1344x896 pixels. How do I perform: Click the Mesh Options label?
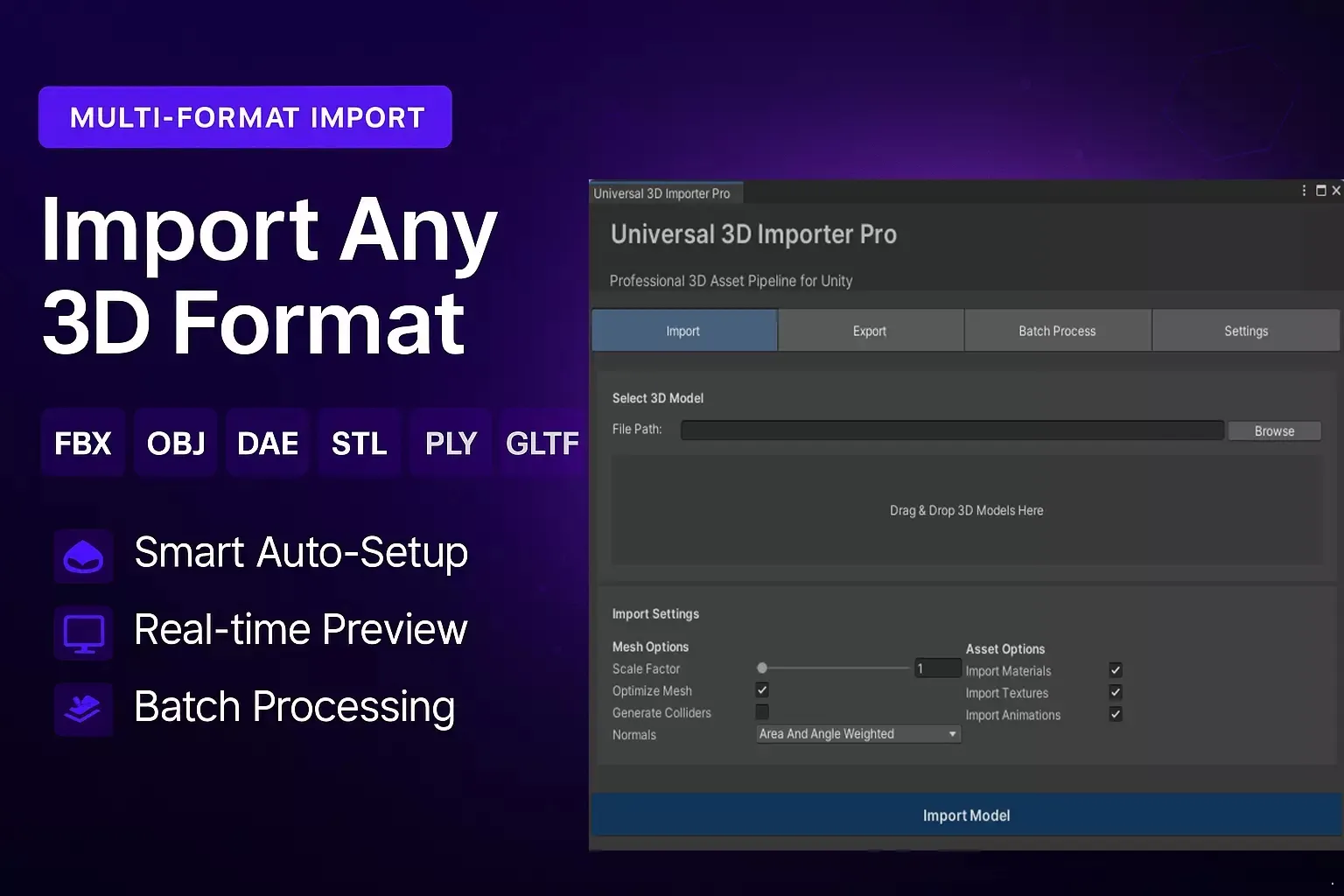click(x=650, y=647)
